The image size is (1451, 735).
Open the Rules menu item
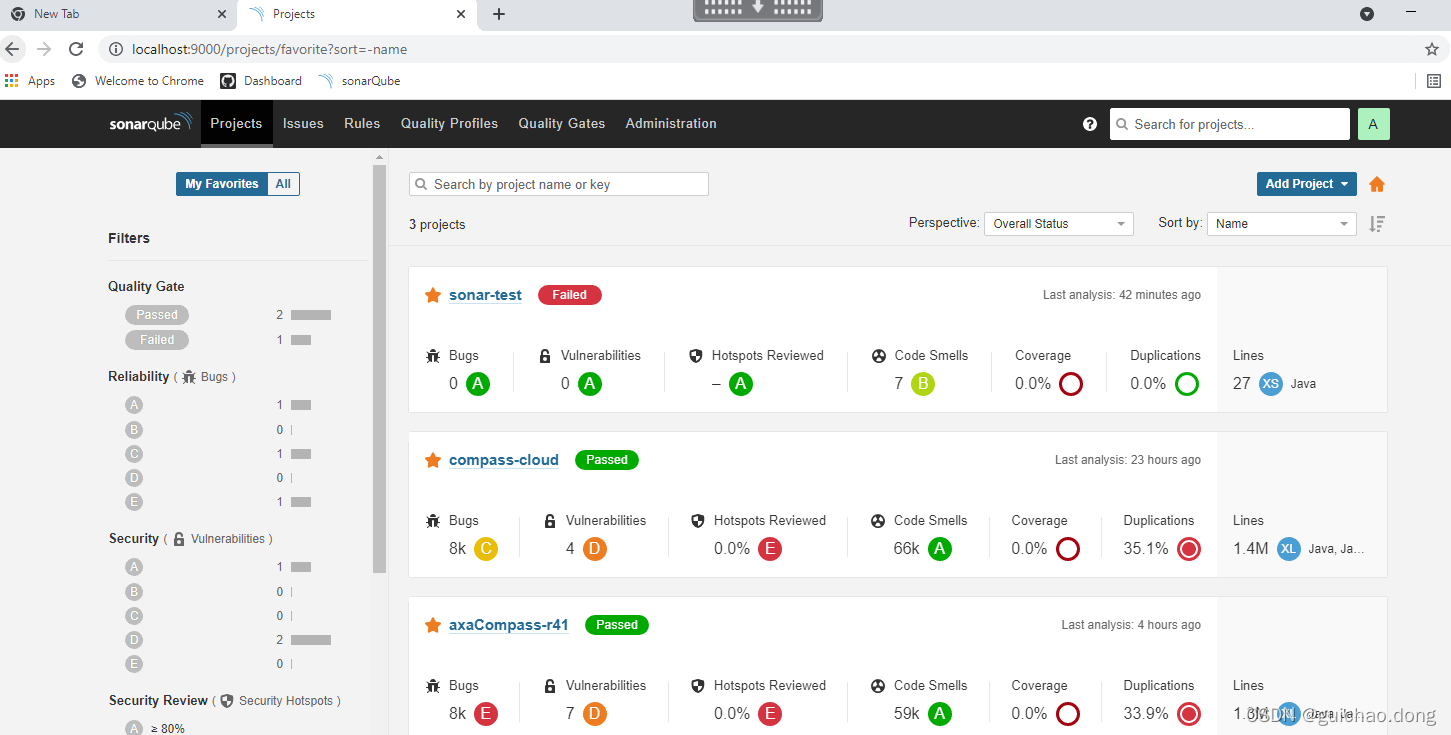362,124
